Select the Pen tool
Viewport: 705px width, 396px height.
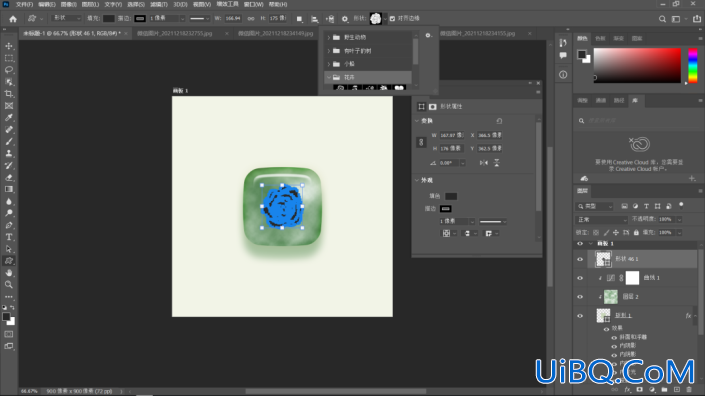9,225
